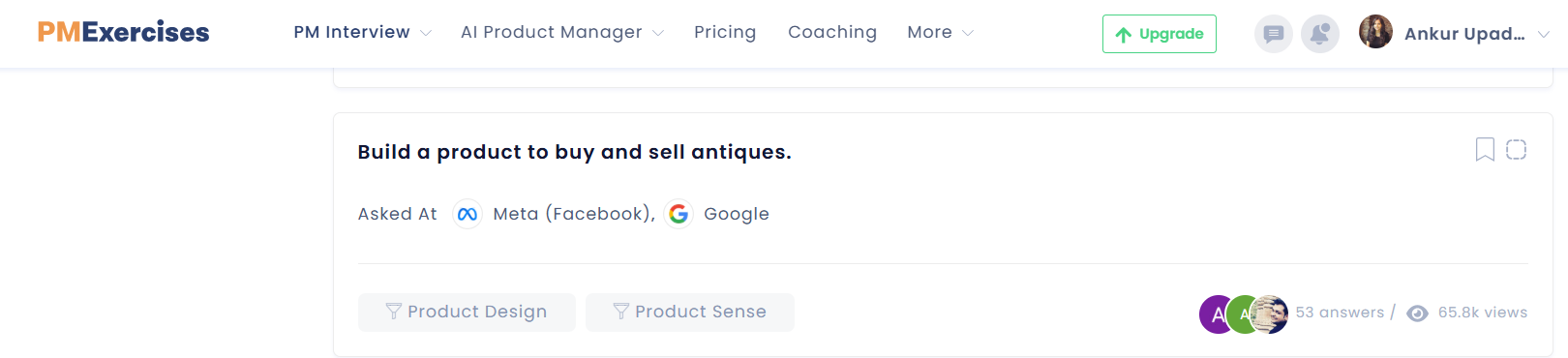This screenshot has height=358, width=1568.
Task: Click the green Upgrade button
Action: (1160, 34)
